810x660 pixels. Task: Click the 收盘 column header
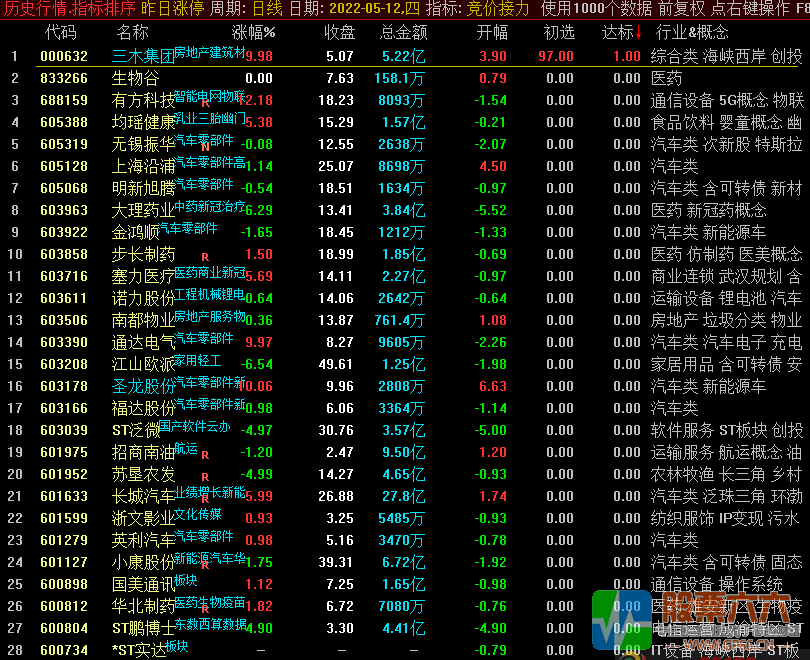tap(339, 33)
